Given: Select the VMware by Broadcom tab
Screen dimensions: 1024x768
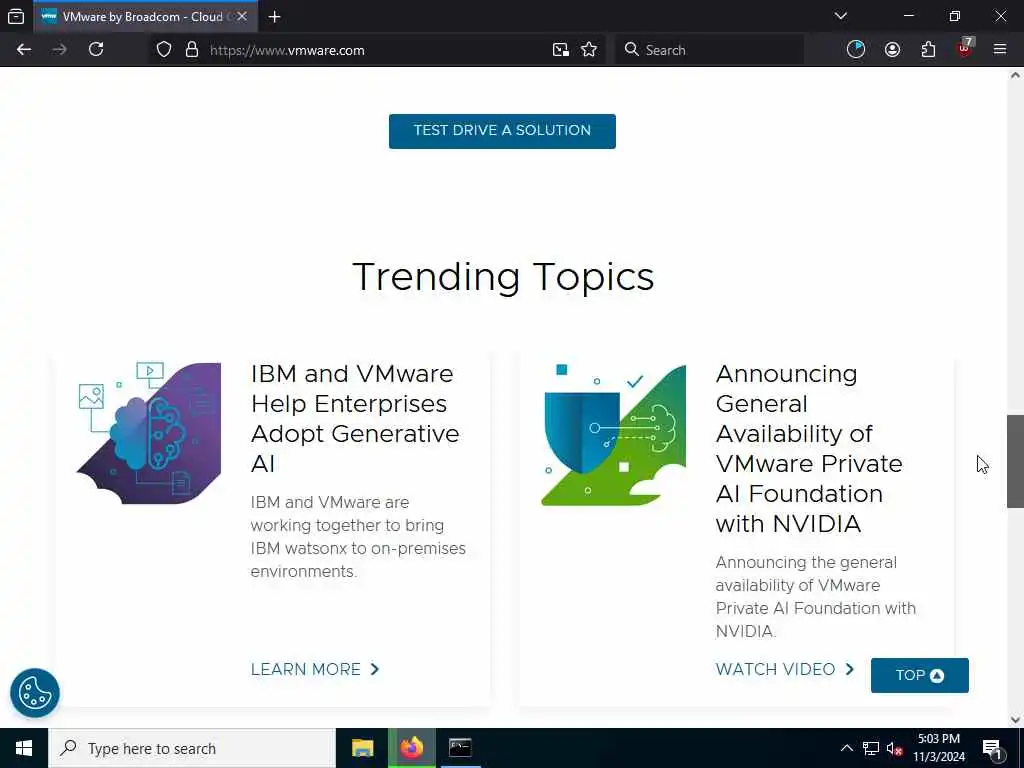Looking at the screenshot, I should click(145, 16).
